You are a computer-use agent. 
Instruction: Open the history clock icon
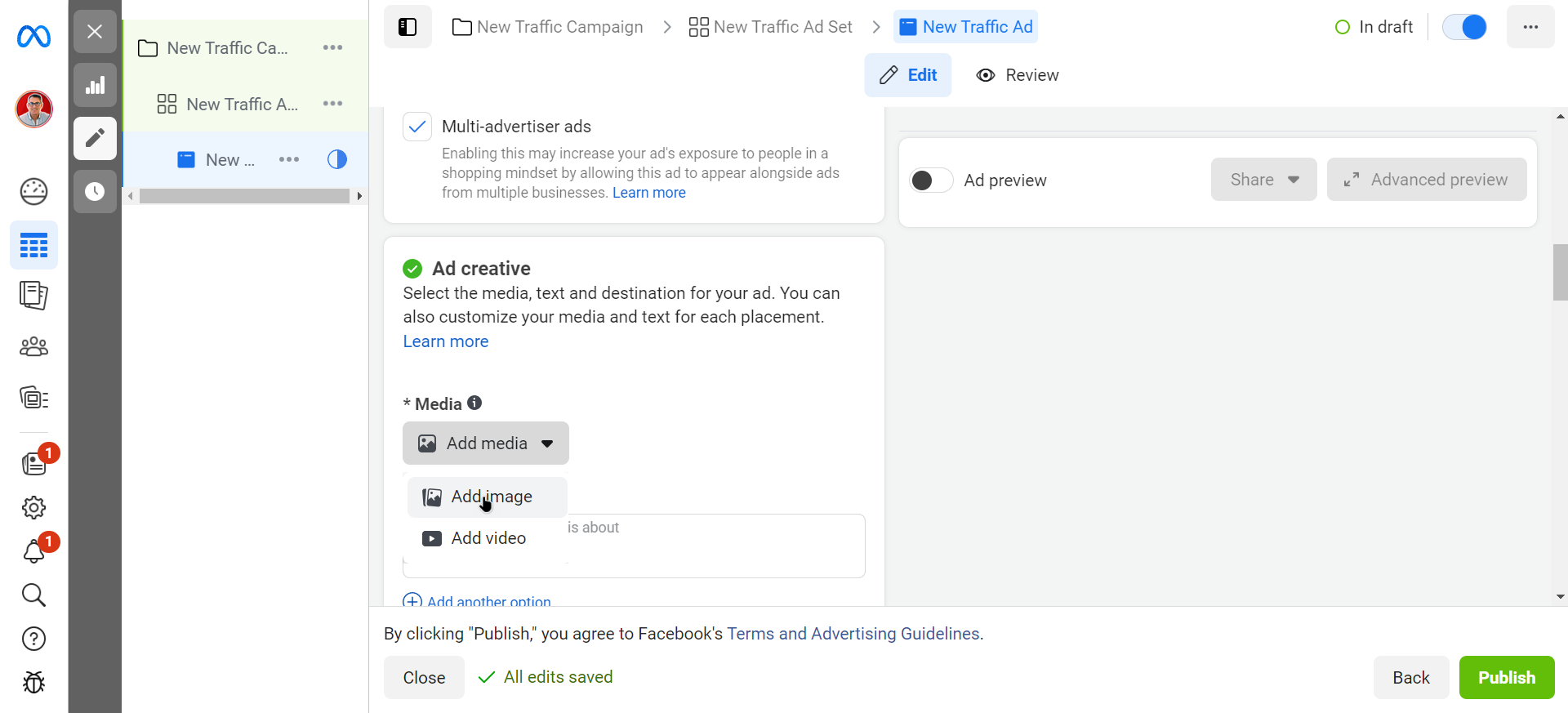click(x=95, y=192)
